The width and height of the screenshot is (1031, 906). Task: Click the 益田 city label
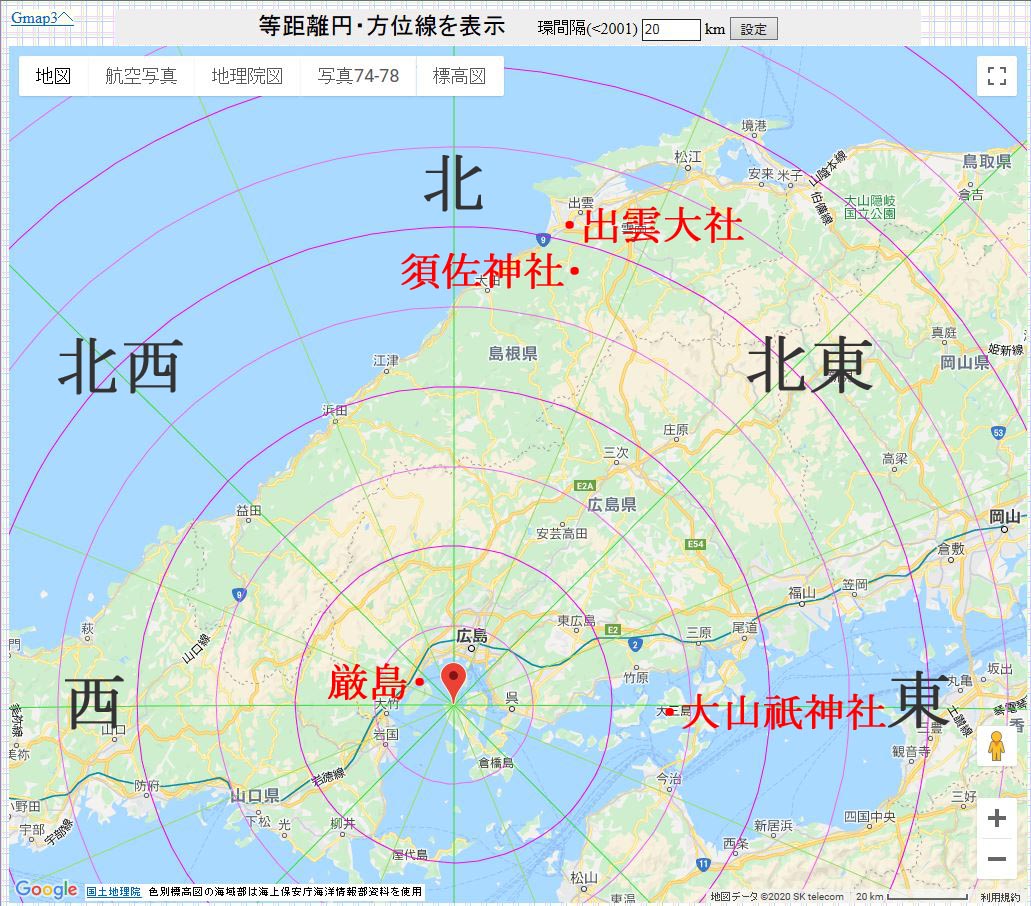[249, 510]
